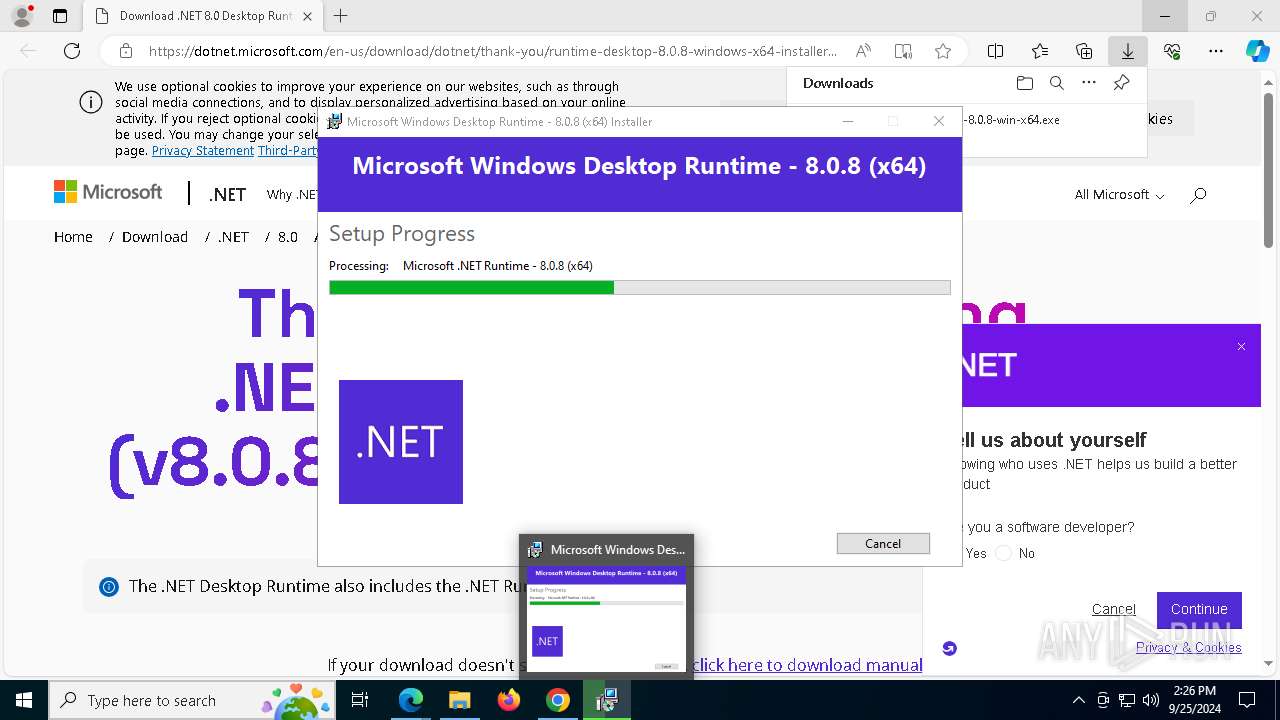Cancel the Desktop Runtime installation
The image size is (1280, 720).
883,543
